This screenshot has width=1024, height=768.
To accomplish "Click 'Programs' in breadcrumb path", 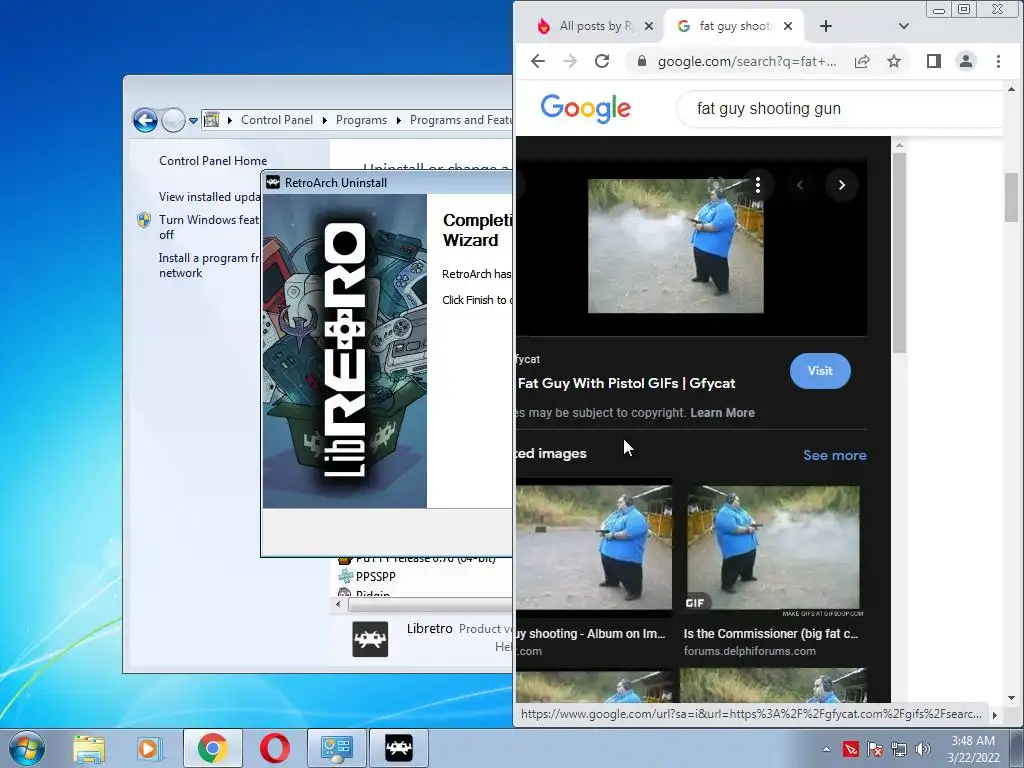I will click(361, 120).
